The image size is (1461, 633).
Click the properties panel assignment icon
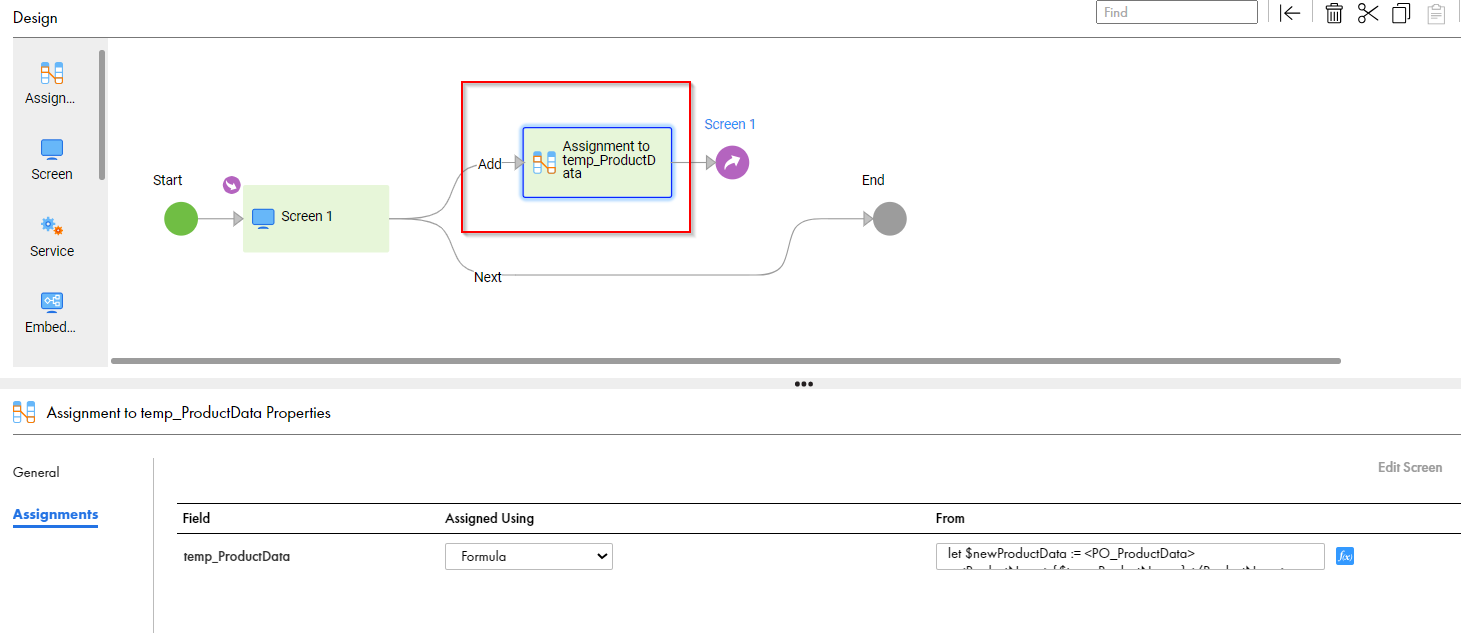[x=24, y=412]
